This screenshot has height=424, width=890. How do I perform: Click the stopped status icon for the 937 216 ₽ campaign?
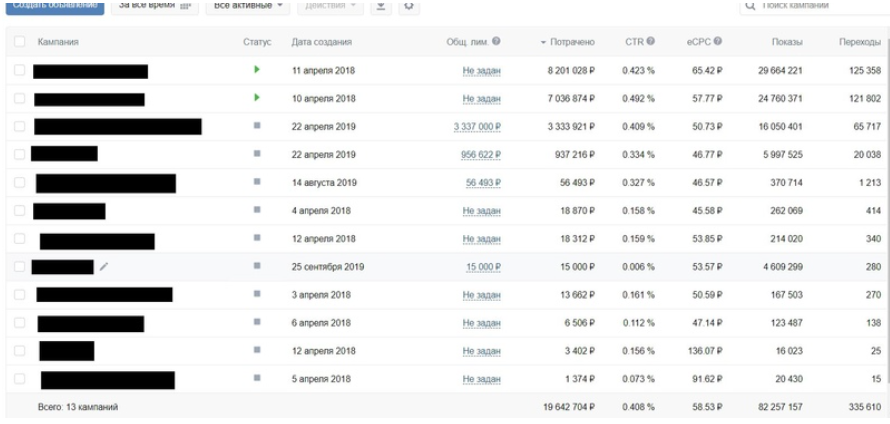257,153
